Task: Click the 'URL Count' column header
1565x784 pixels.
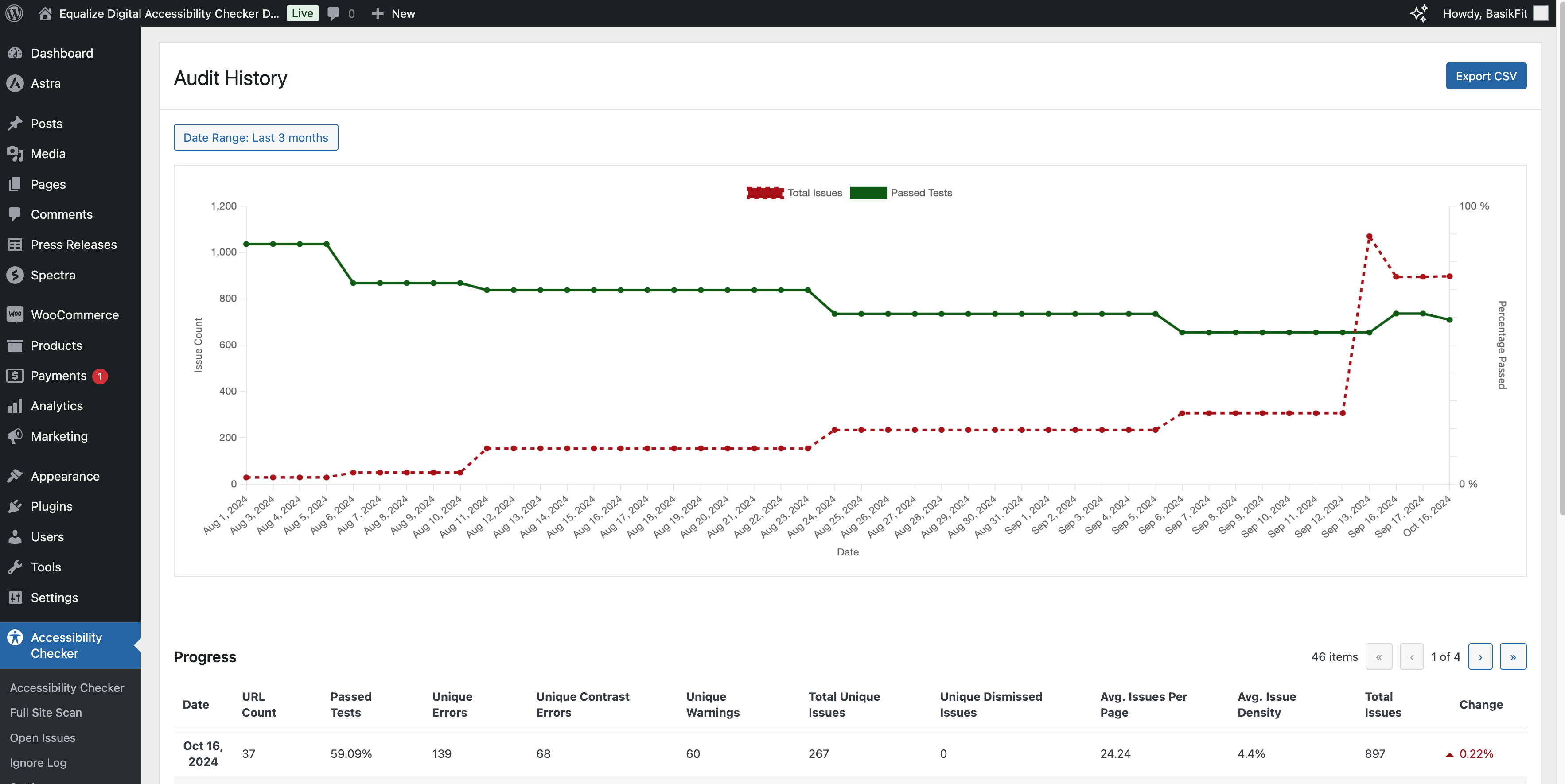Action: click(x=259, y=704)
